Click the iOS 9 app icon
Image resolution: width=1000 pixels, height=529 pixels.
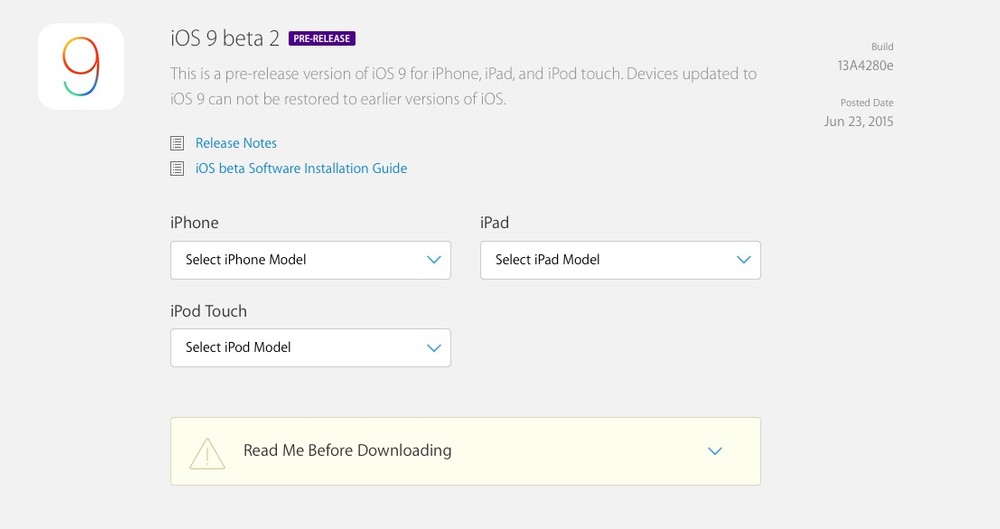pyautogui.click(x=81, y=66)
